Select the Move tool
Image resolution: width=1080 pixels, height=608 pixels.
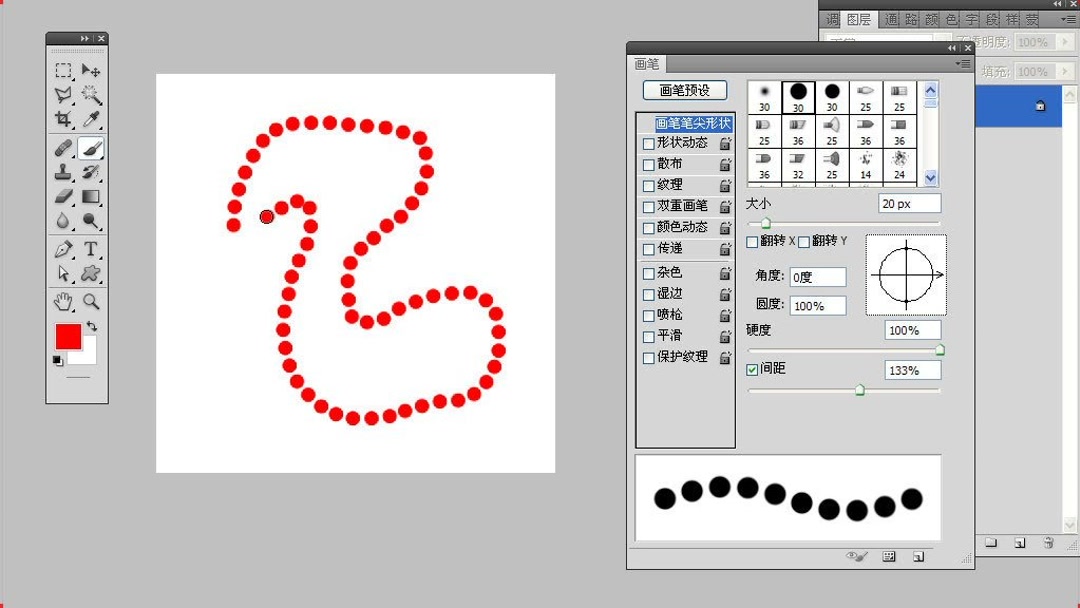(x=90, y=71)
